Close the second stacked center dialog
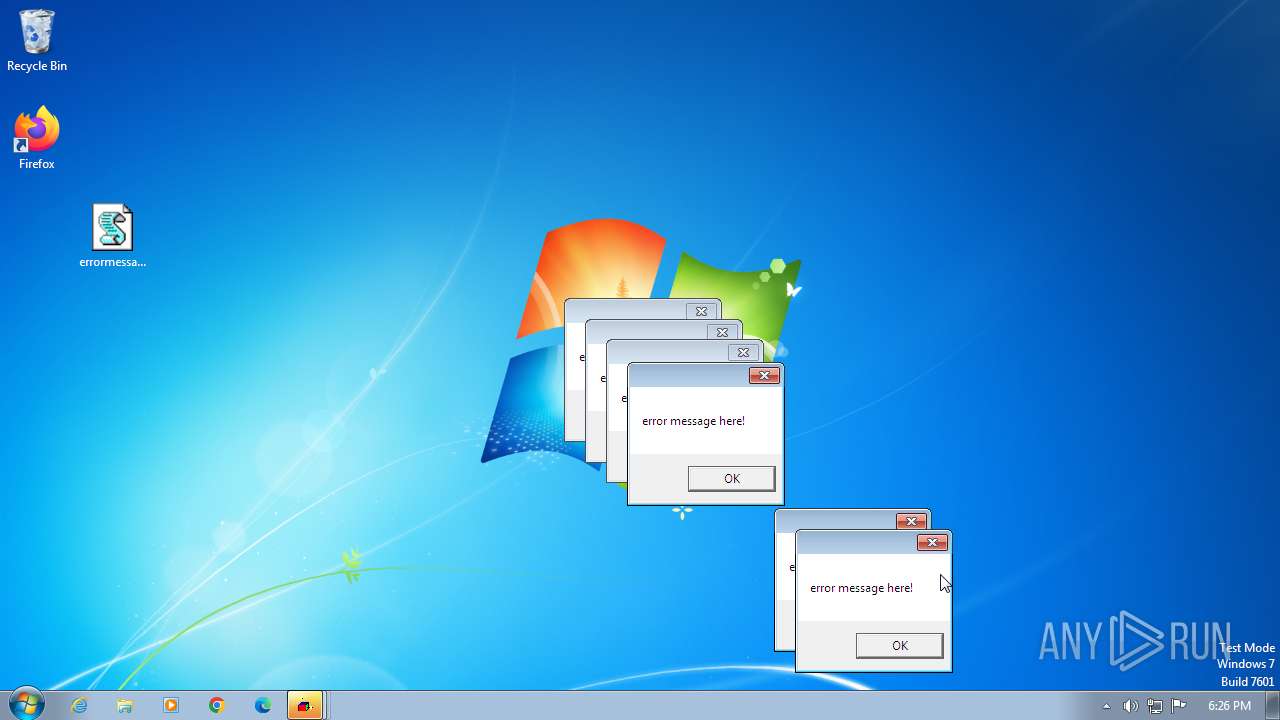 (x=722, y=332)
